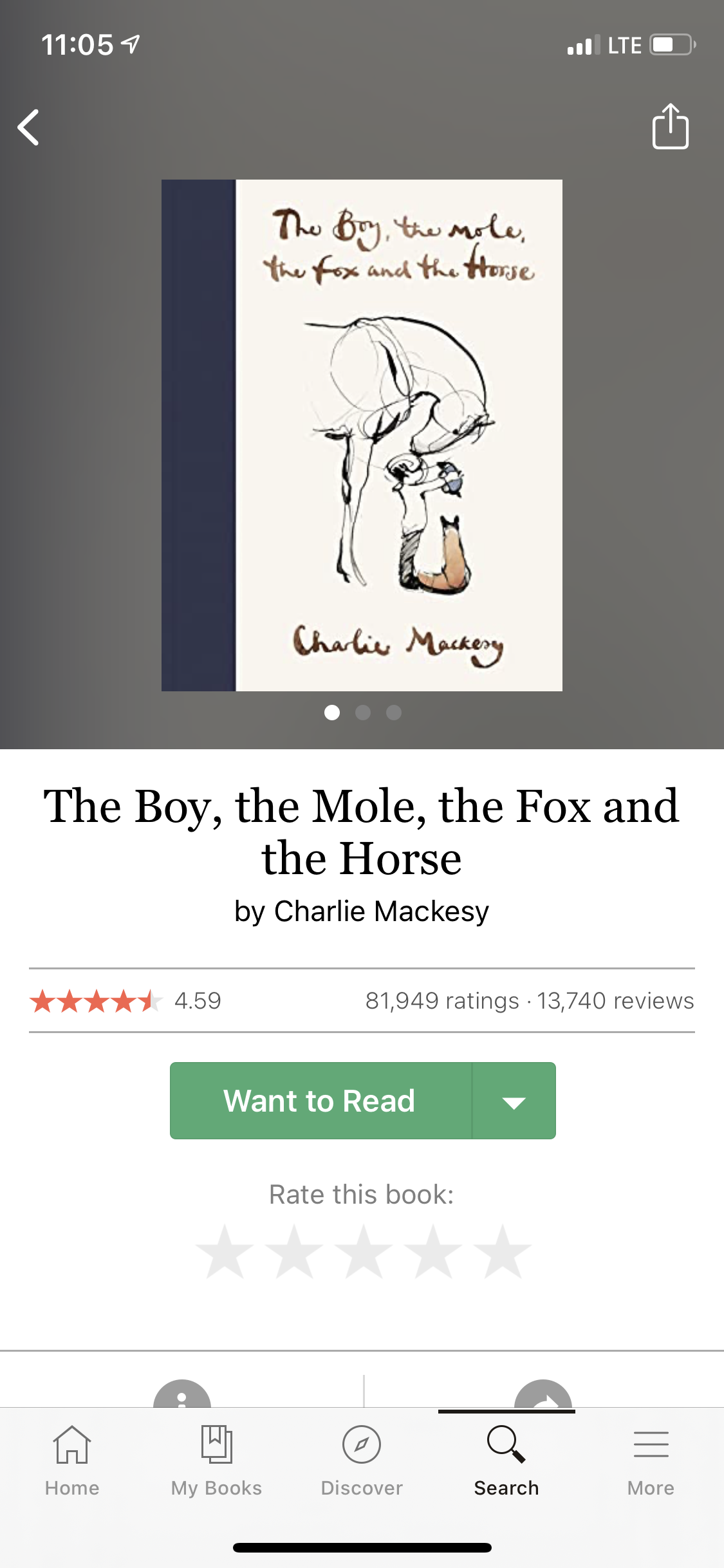Image resolution: width=724 pixels, height=1568 pixels.
Task: Tap the partially visible info icon
Action: pyautogui.click(x=182, y=1394)
